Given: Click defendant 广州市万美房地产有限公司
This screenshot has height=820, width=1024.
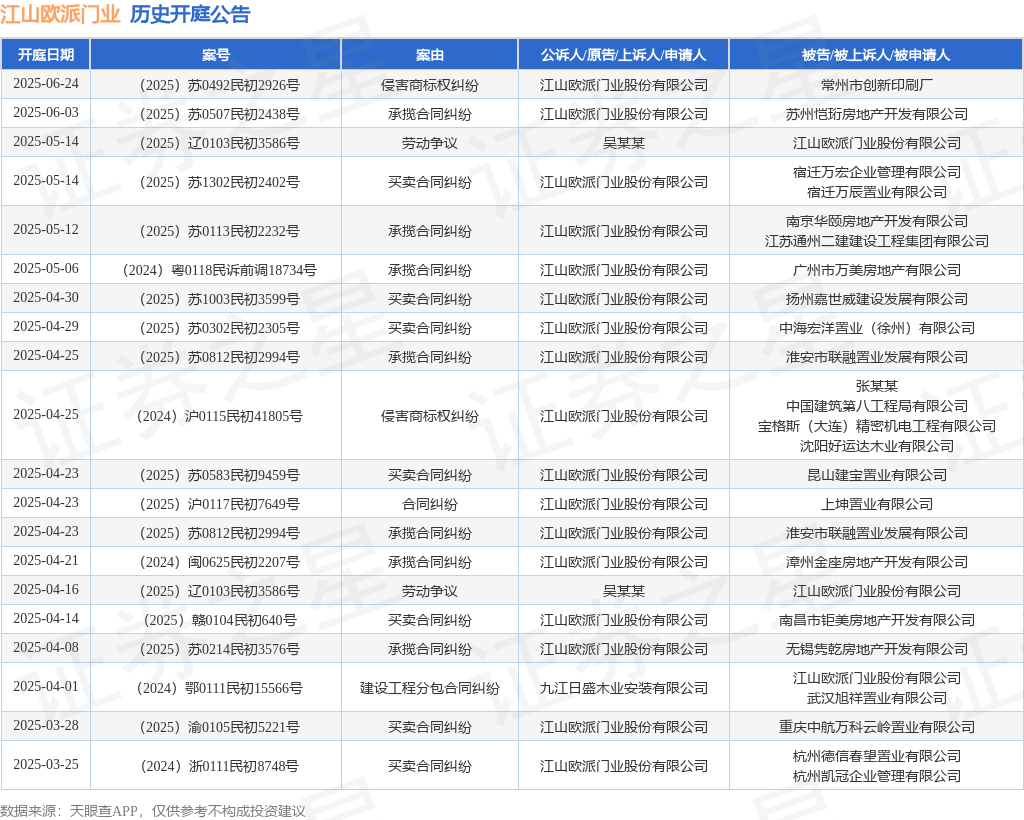Looking at the screenshot, I should click(x=876, y=270).
